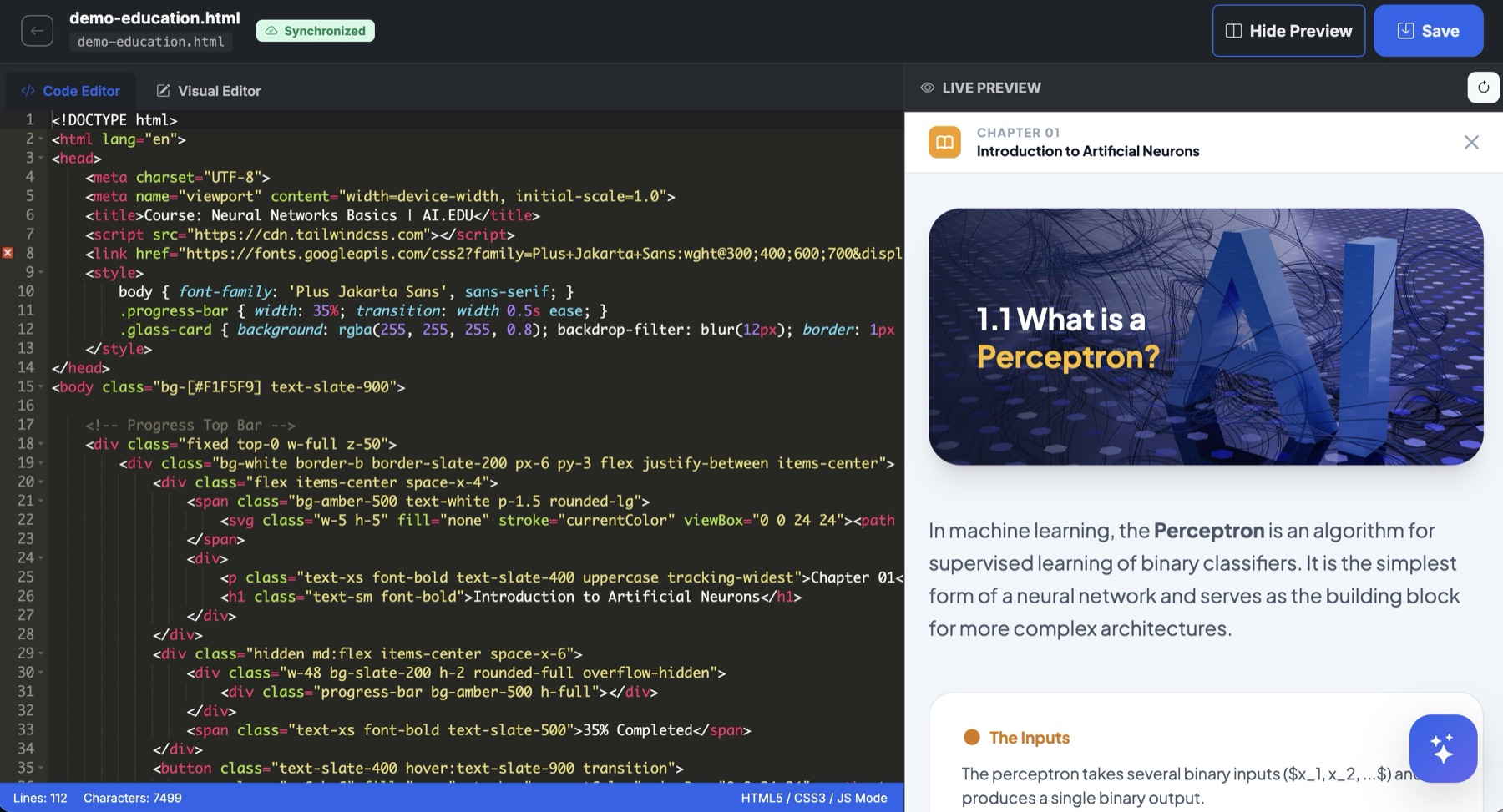Collapse the button fold on line 35
1503x812 pixels.
click(41, 768)
